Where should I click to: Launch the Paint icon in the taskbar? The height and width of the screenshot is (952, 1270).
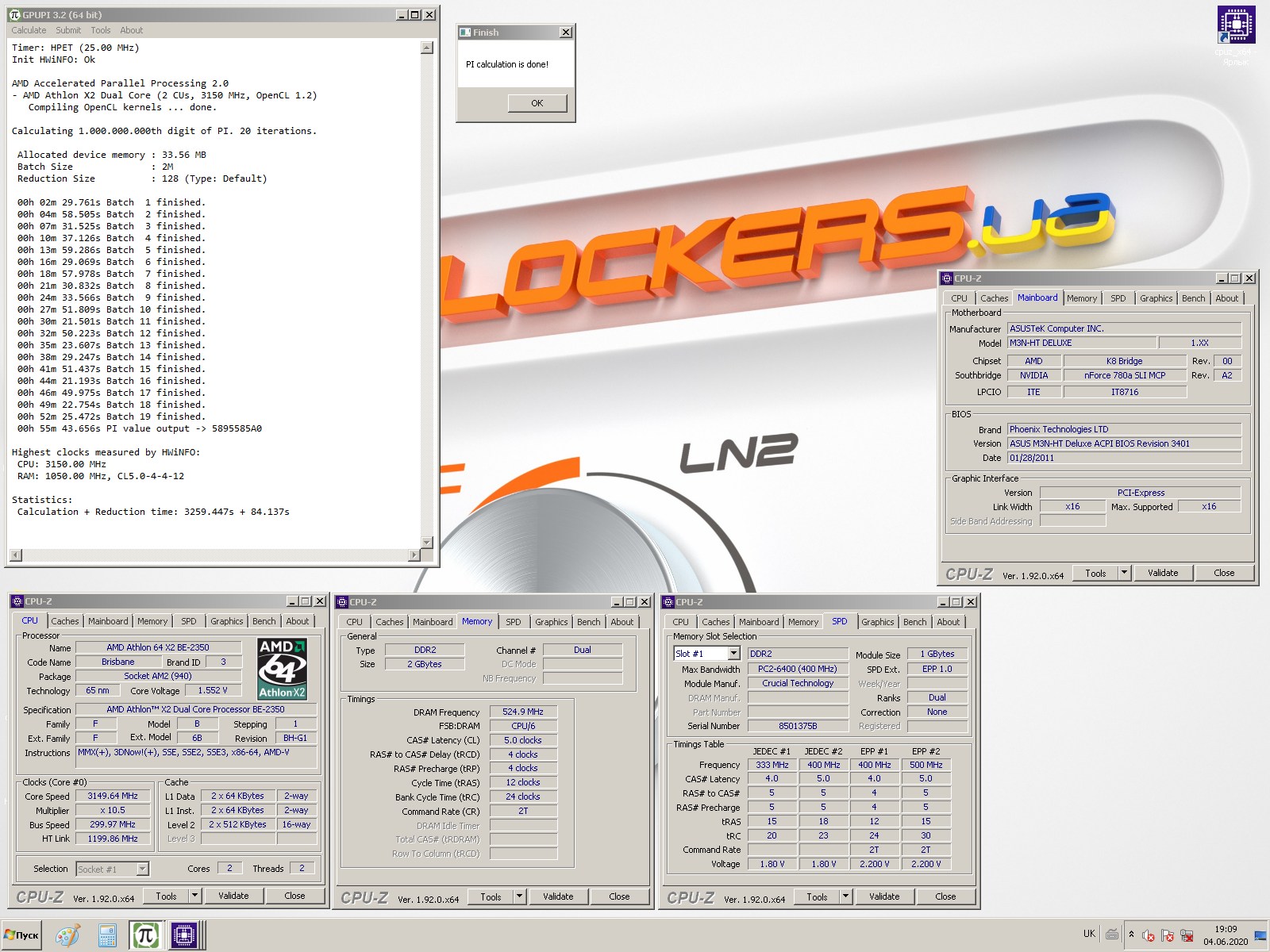tap(67, 935)
